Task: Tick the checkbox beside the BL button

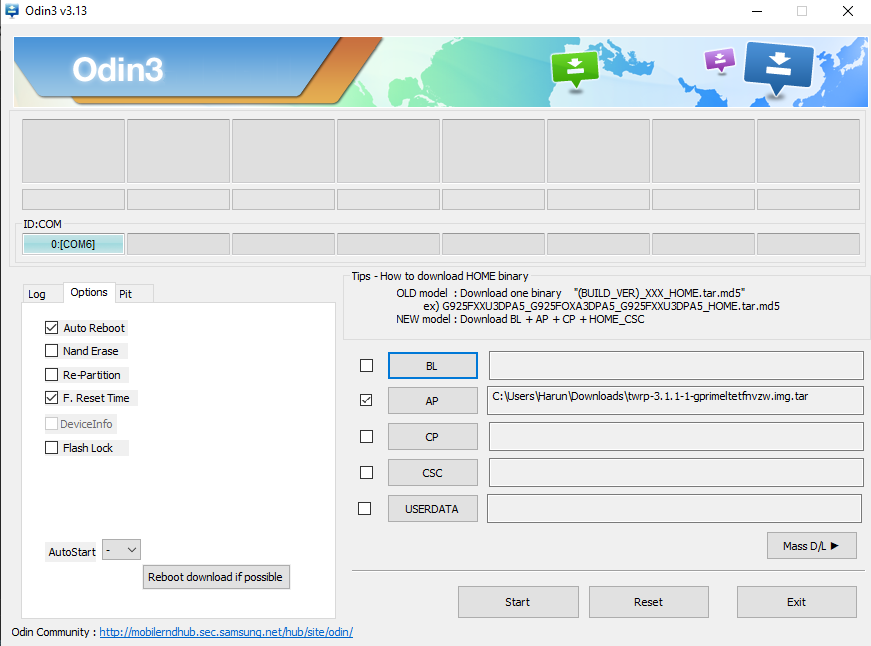Action: [366, 365]
